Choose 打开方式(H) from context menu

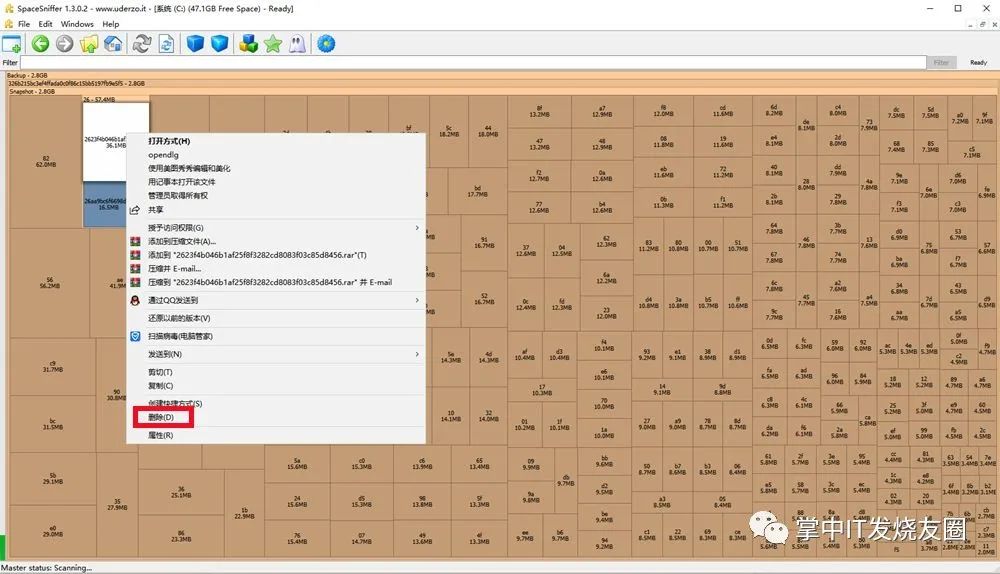click(x=169, y=141)
